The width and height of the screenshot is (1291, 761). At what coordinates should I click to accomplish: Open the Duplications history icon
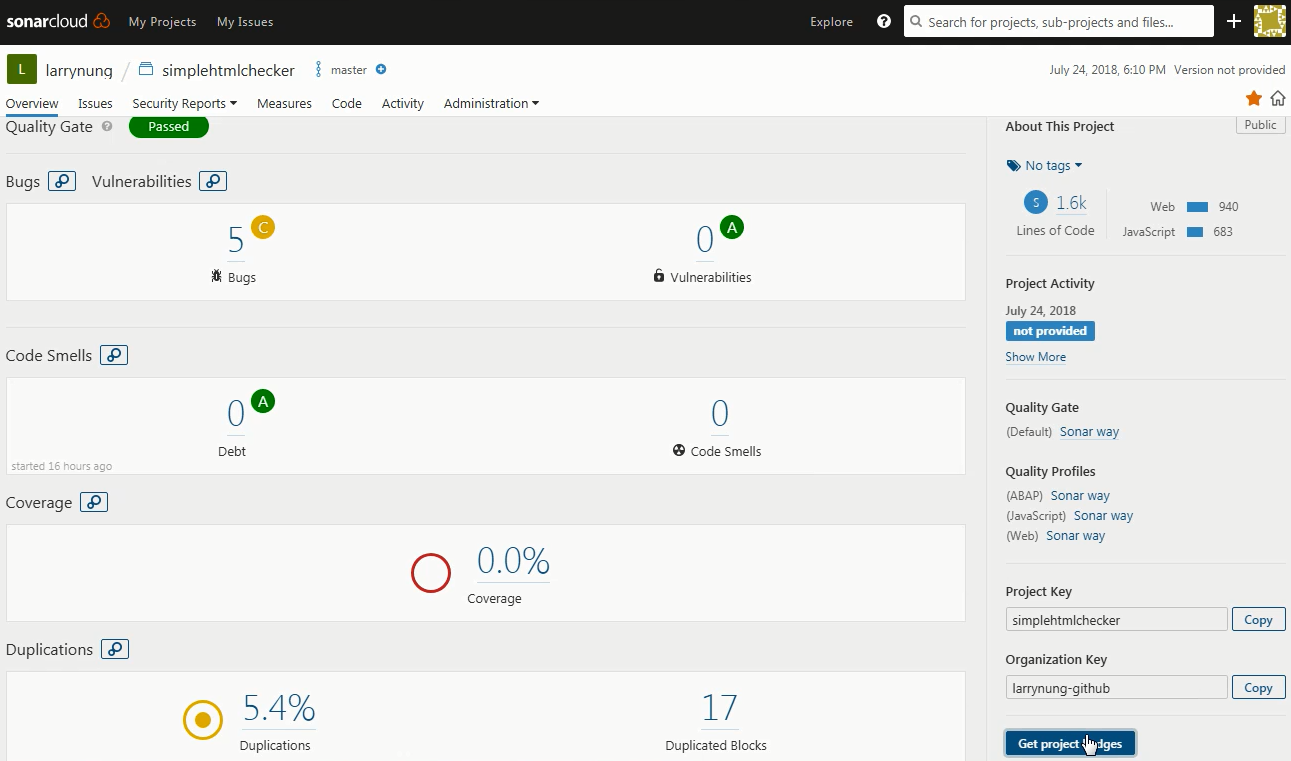pyautogui.click(x=115, y=650)
